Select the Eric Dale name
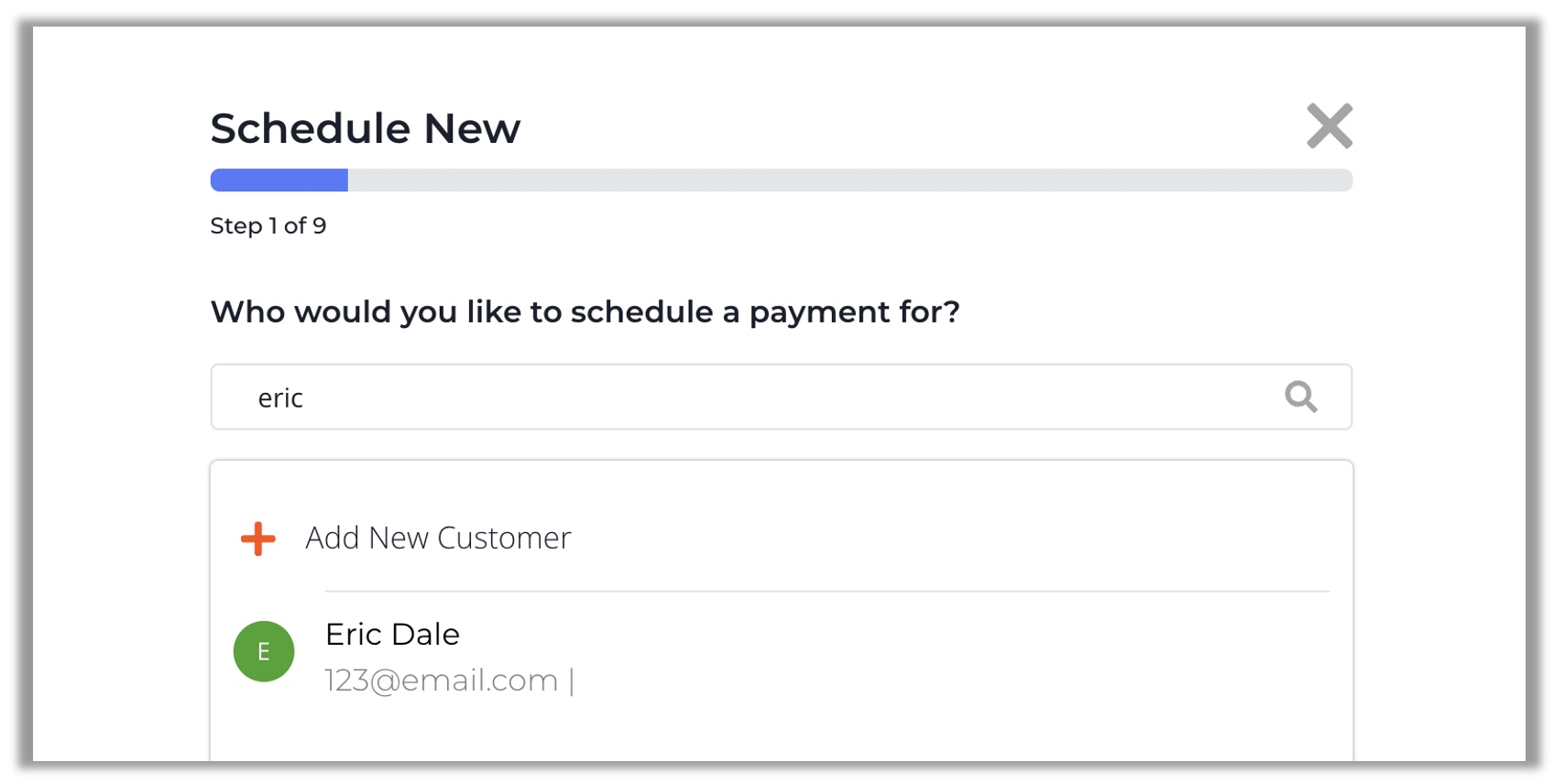 392,634
